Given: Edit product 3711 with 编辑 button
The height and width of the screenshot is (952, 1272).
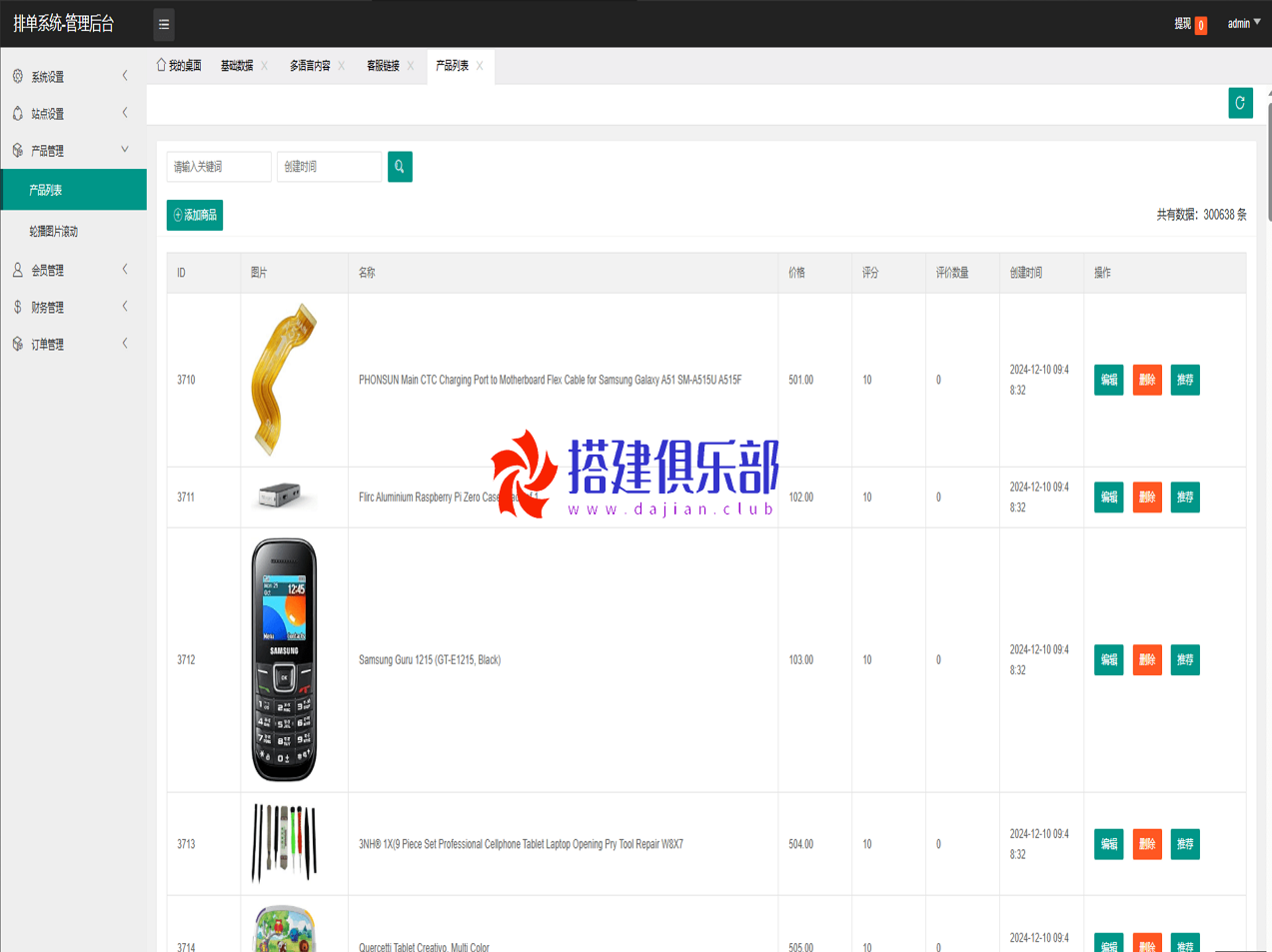Looking at the screenshot, I should click(1109, 497).
